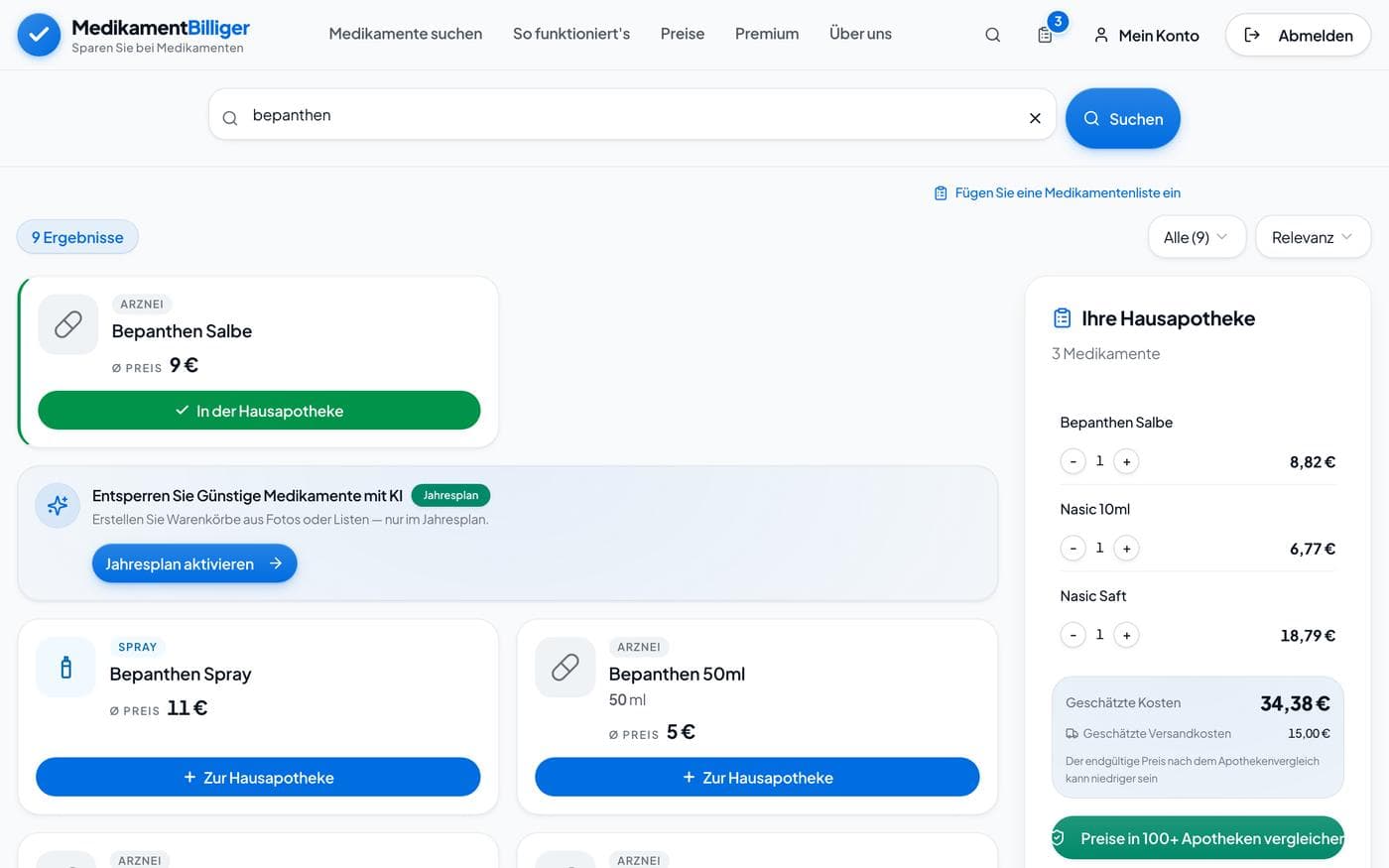Open So funktioniert's page
Screen dimensions: 1389x868
click(571, 34)
